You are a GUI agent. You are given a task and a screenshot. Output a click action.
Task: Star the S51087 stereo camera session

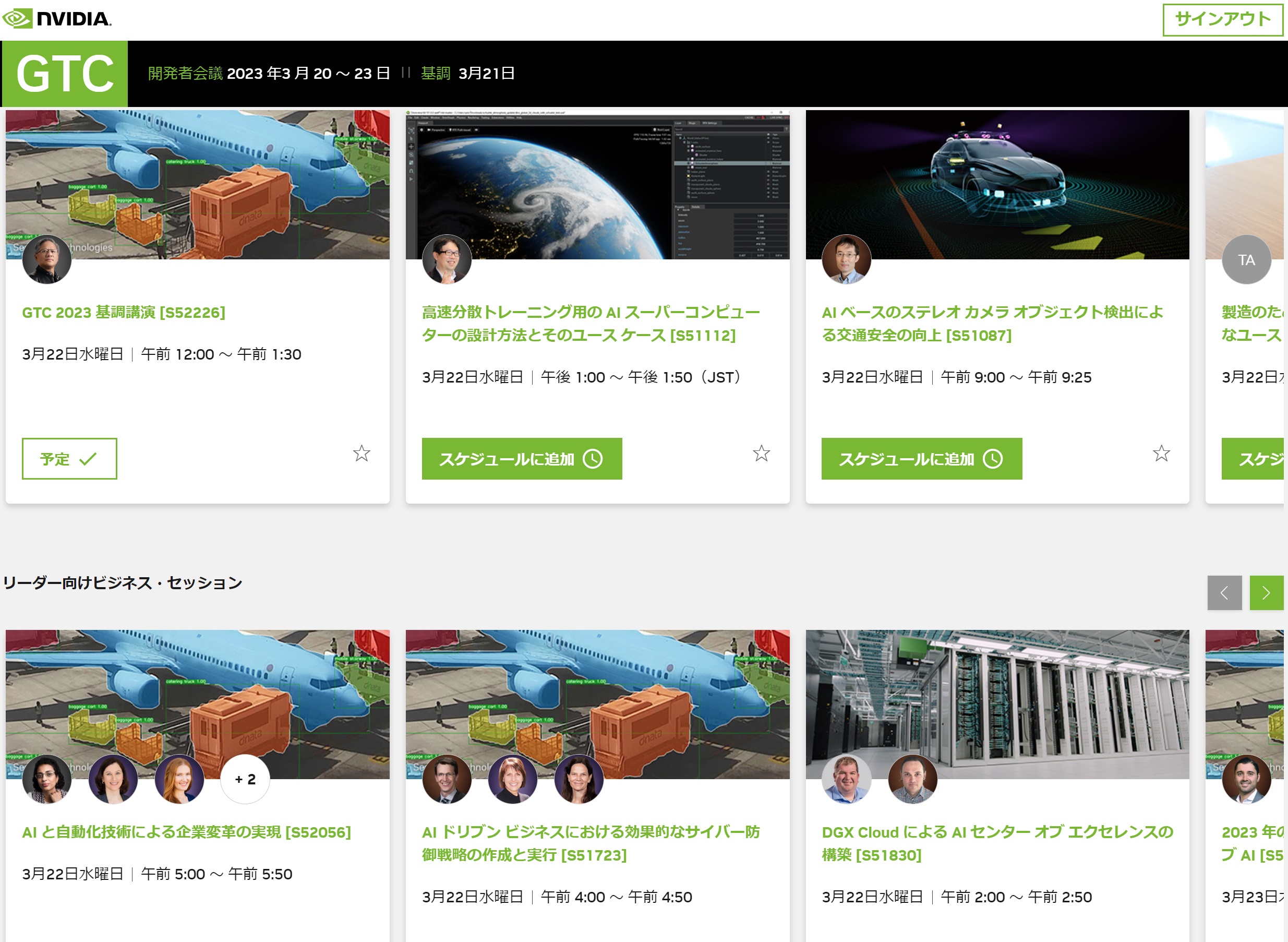tap(1161, 454)
